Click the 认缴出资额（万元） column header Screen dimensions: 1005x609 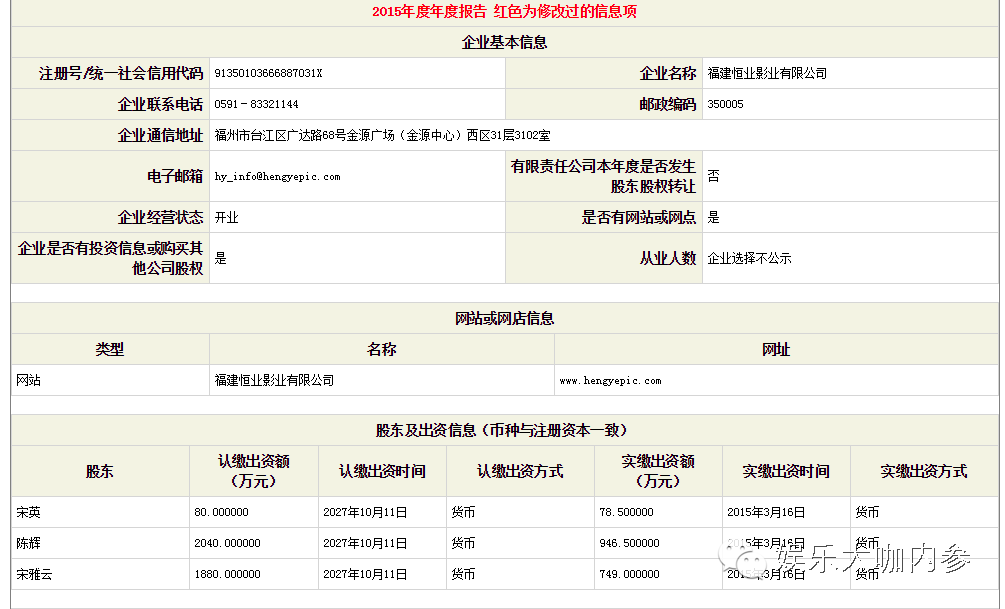coord(254,471)
